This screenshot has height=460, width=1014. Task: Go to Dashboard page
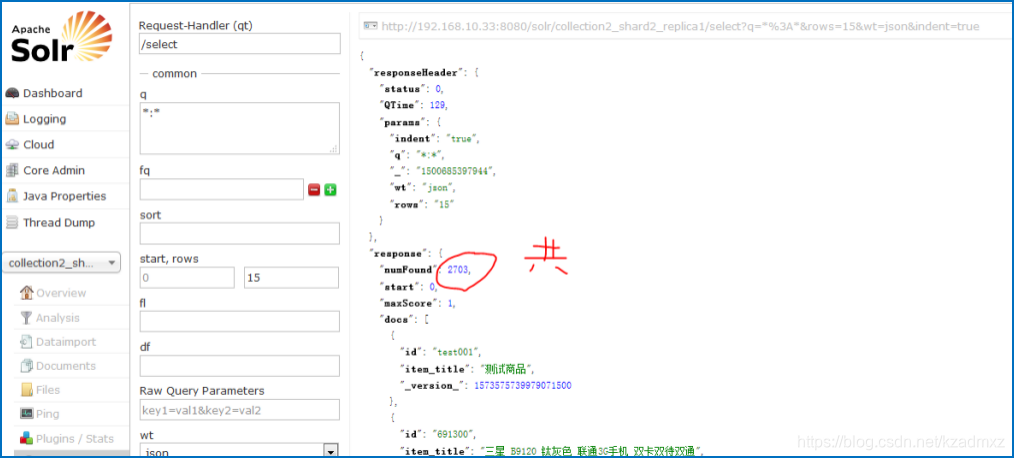point(53,93)
